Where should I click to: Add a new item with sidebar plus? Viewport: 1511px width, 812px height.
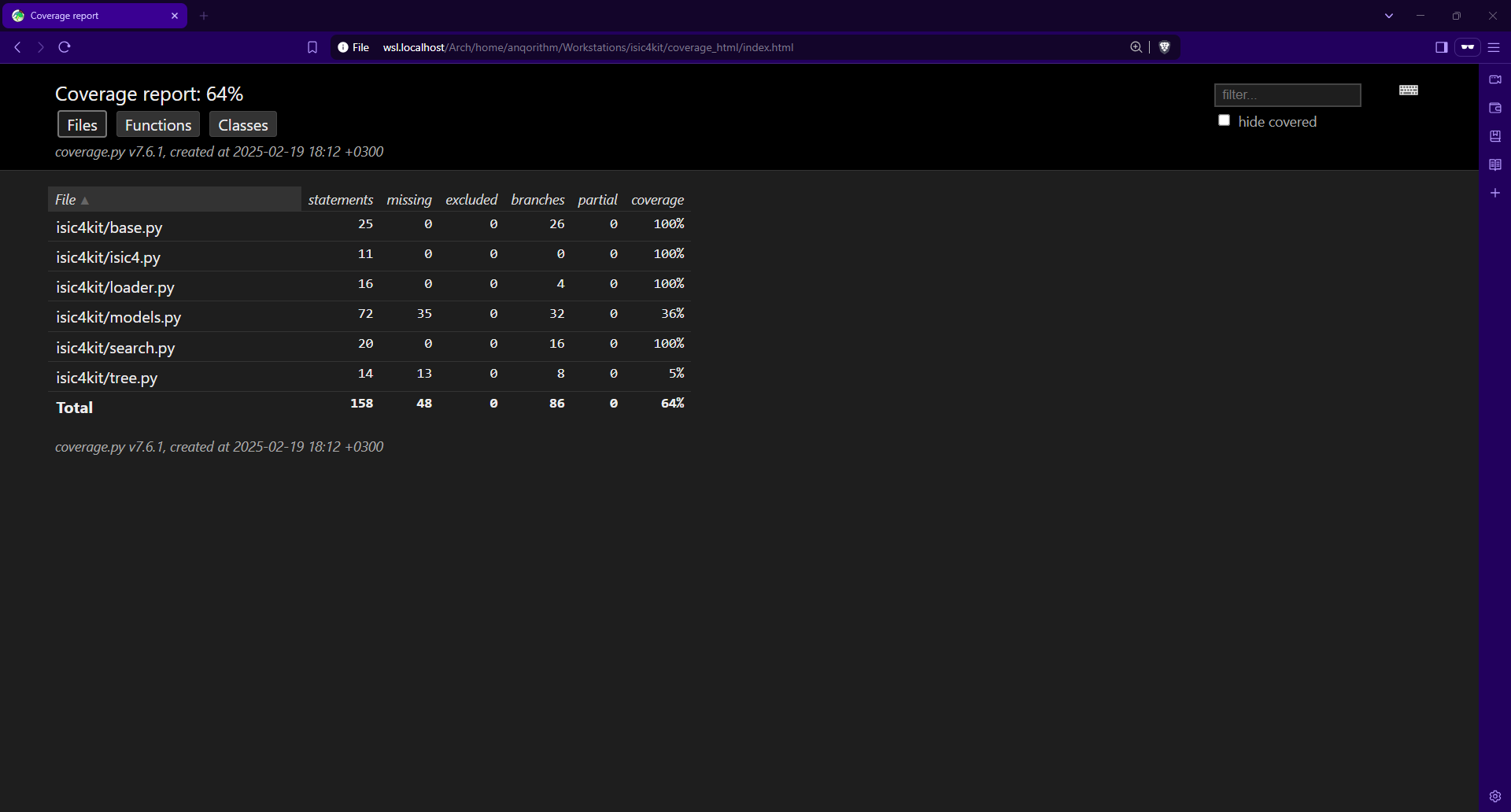click(1495, 193)
